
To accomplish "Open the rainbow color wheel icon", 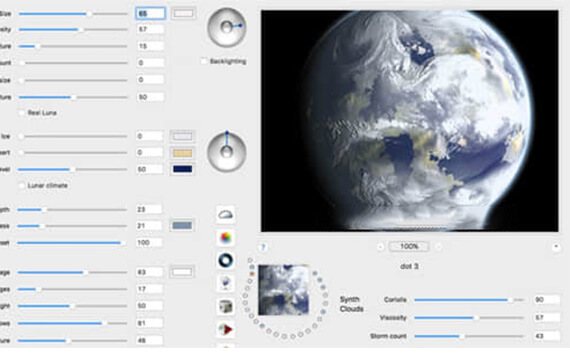I will pos(226,238).
